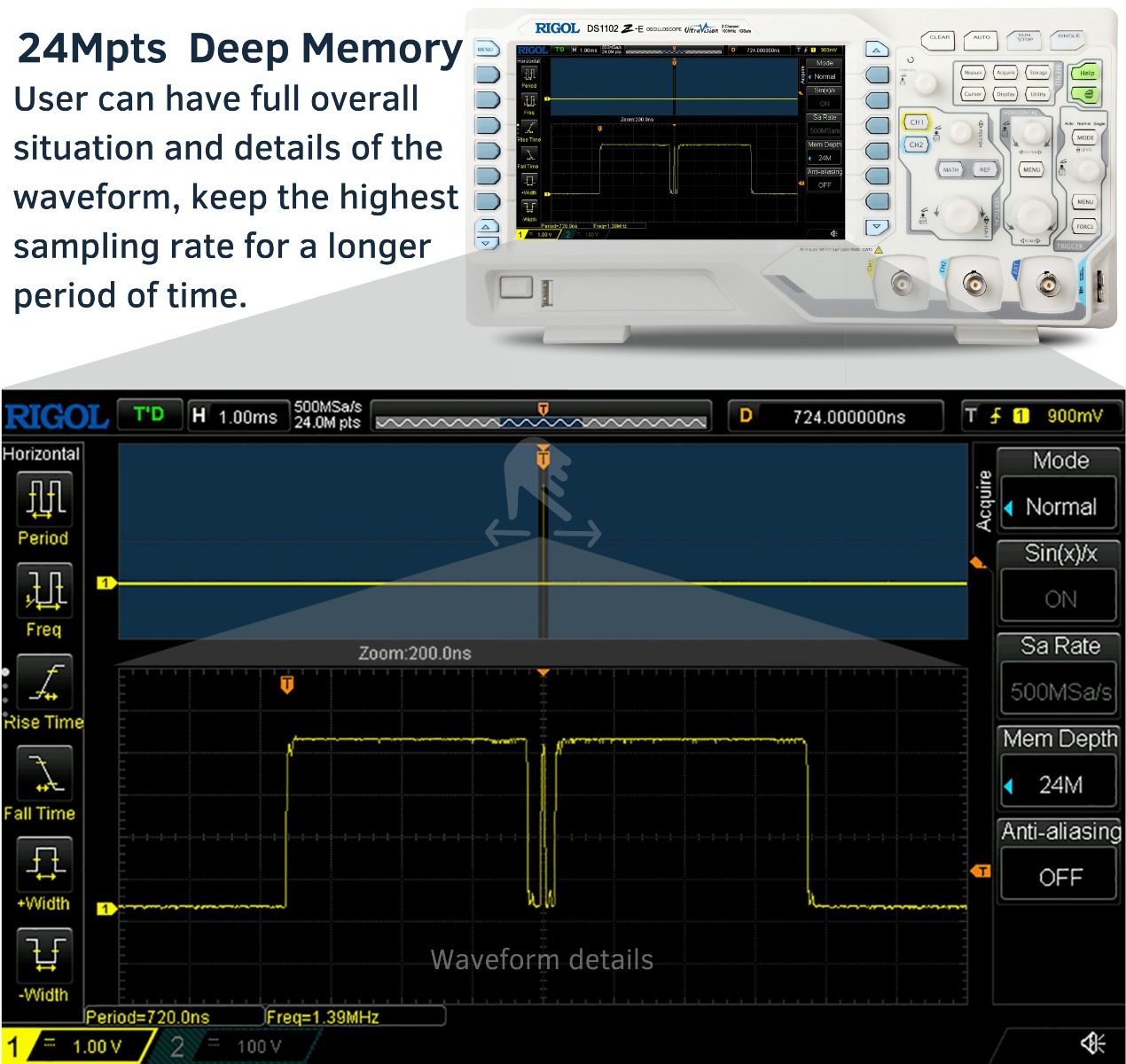Select the channel 1 1.00 V label
The width and height of the screenshot is (1126, 1064).
97,1046
